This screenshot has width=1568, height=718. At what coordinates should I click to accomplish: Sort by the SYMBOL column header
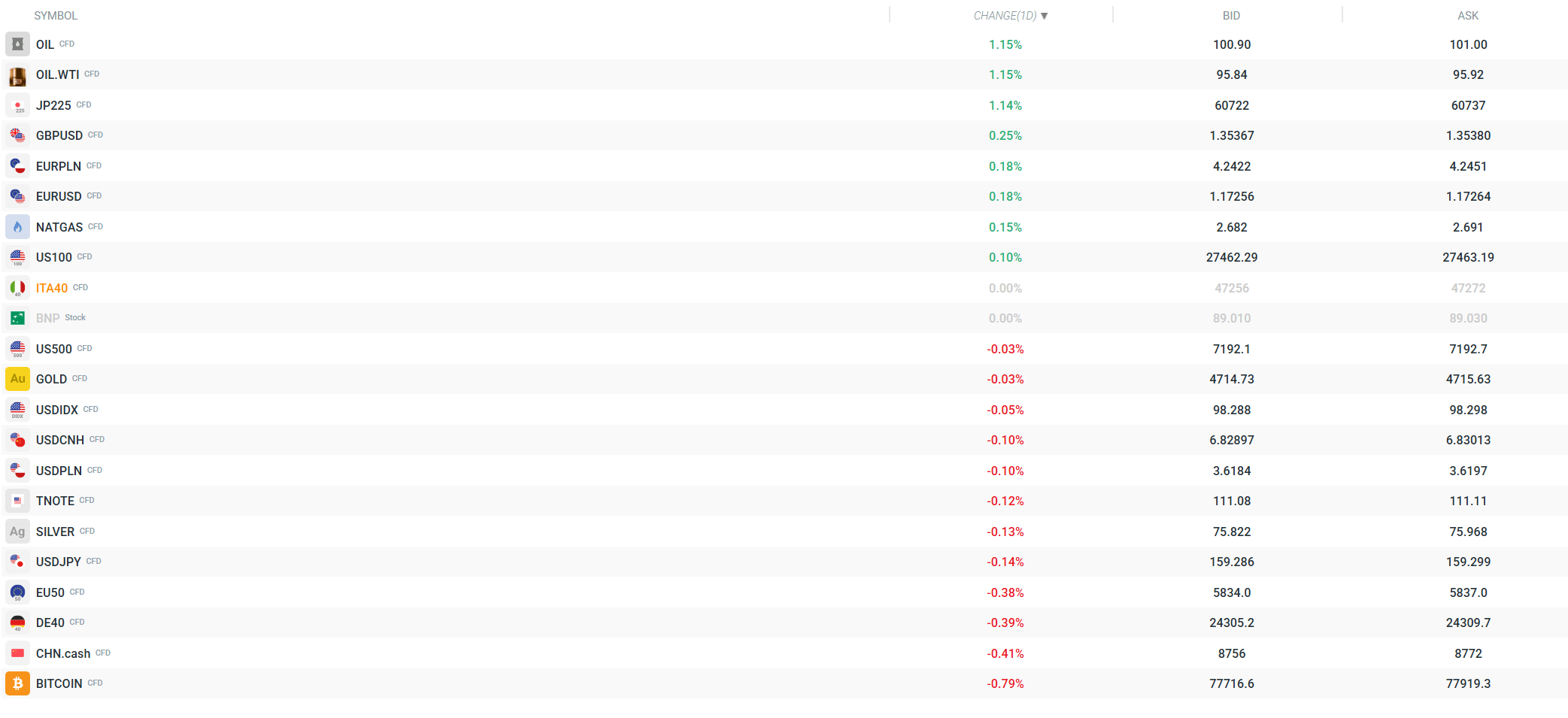pos(56,16)
